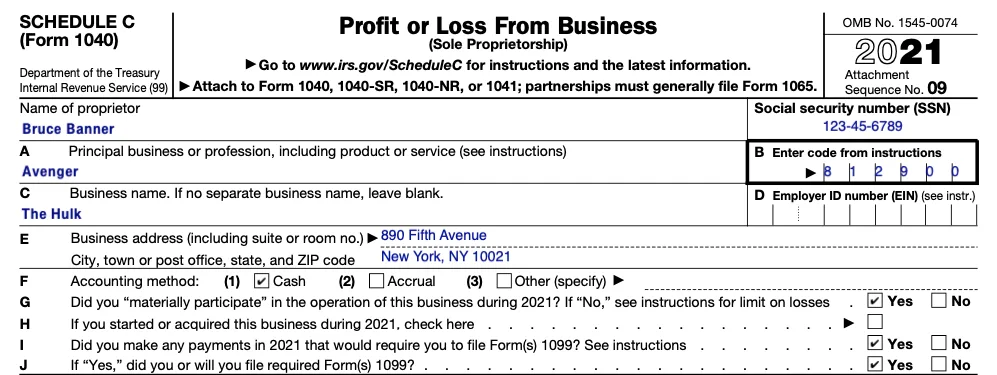This screenshot has height=375, width=997.
Task: Click the principal business field showing Avenger
Action: pos(383,172)
